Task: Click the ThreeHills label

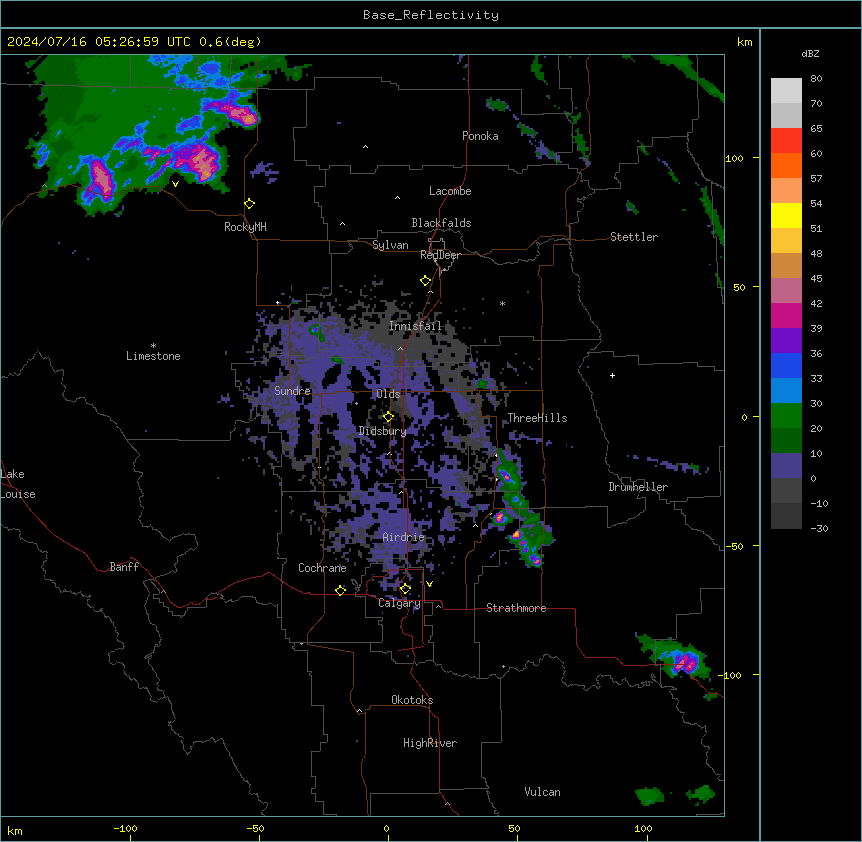Action: 537,418
